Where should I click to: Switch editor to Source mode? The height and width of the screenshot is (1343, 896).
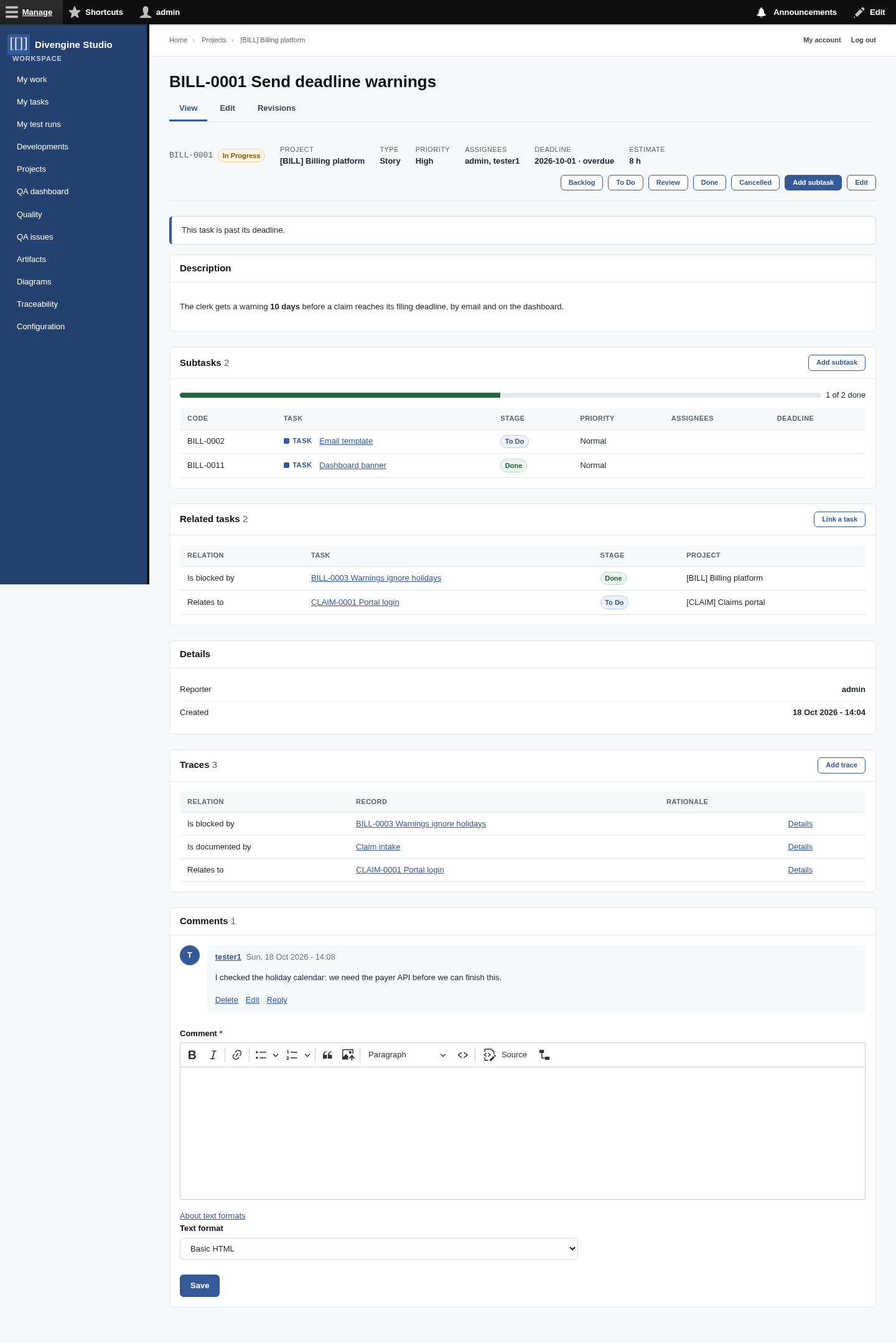click(505, 1055)
